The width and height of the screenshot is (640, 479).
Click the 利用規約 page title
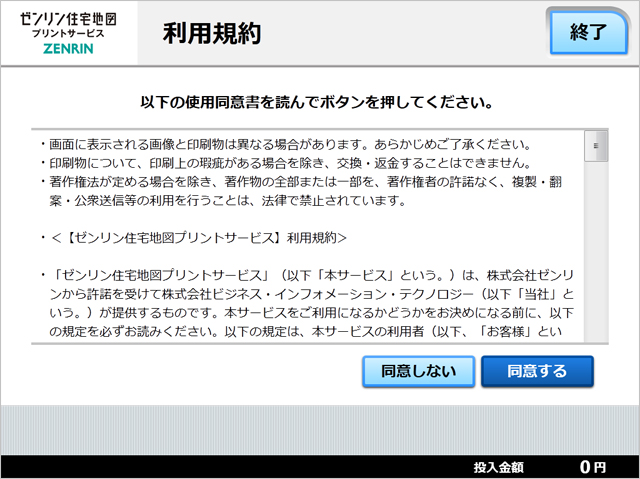click(x=212, y=33)
